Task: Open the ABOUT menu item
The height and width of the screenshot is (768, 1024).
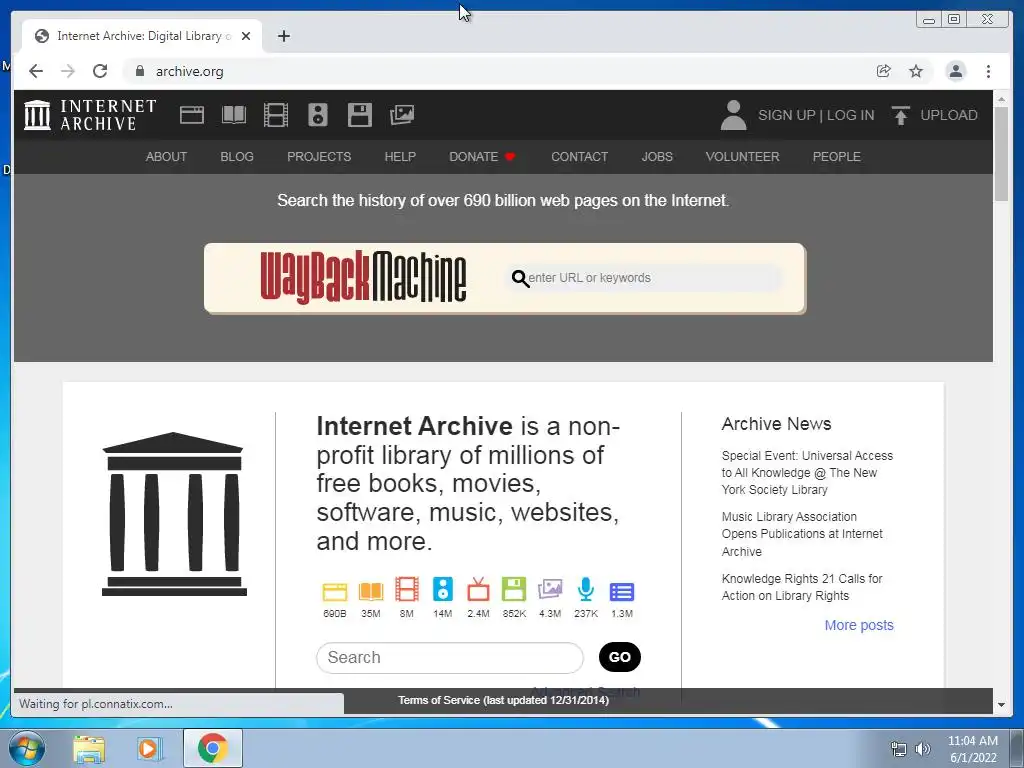Action: (x=166, y=157)
